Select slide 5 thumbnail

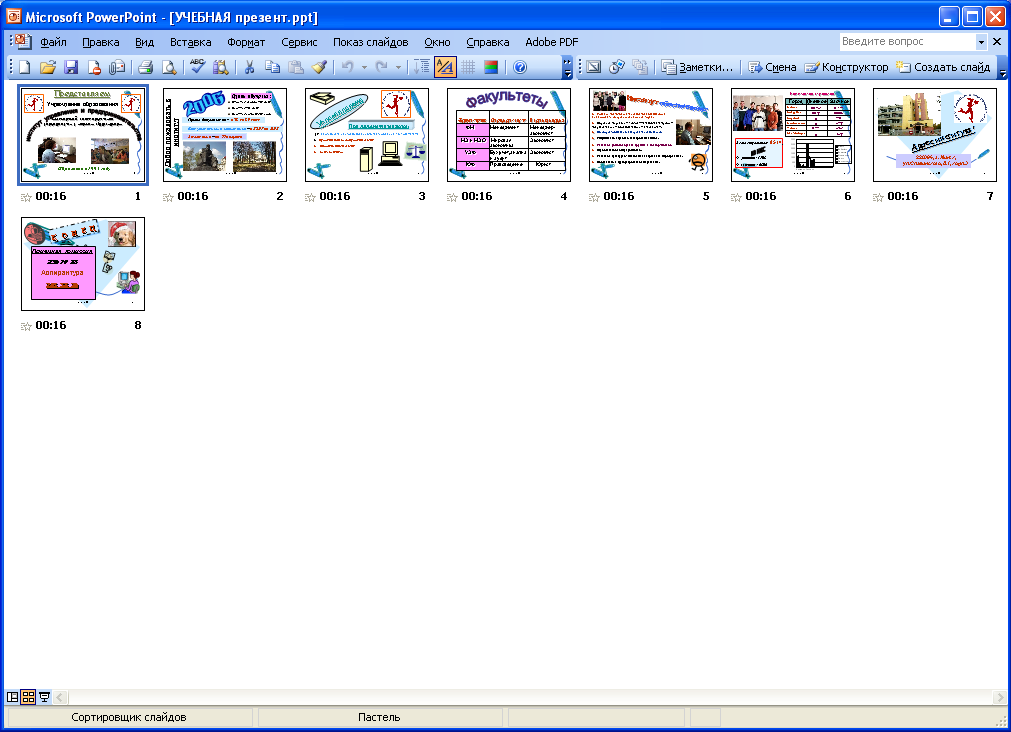click(651, 135)
